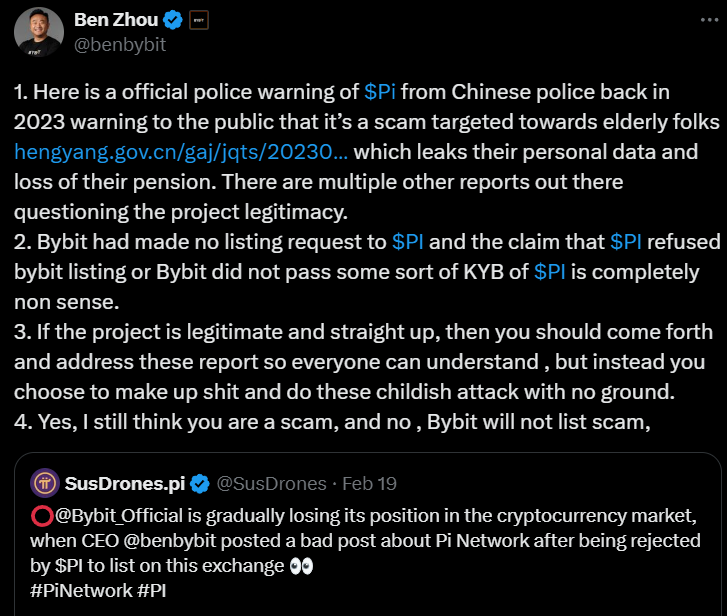Screen dimensions: 727x616
Task: Open the SusDrones.pi display name
Action: click(123, 484)
